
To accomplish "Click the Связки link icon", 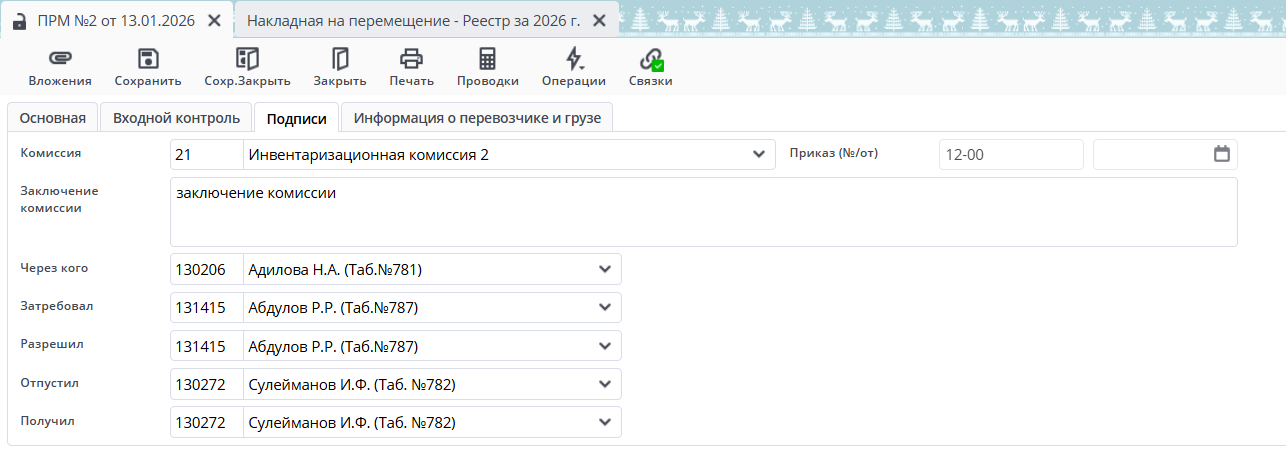I will pos(651,59).
